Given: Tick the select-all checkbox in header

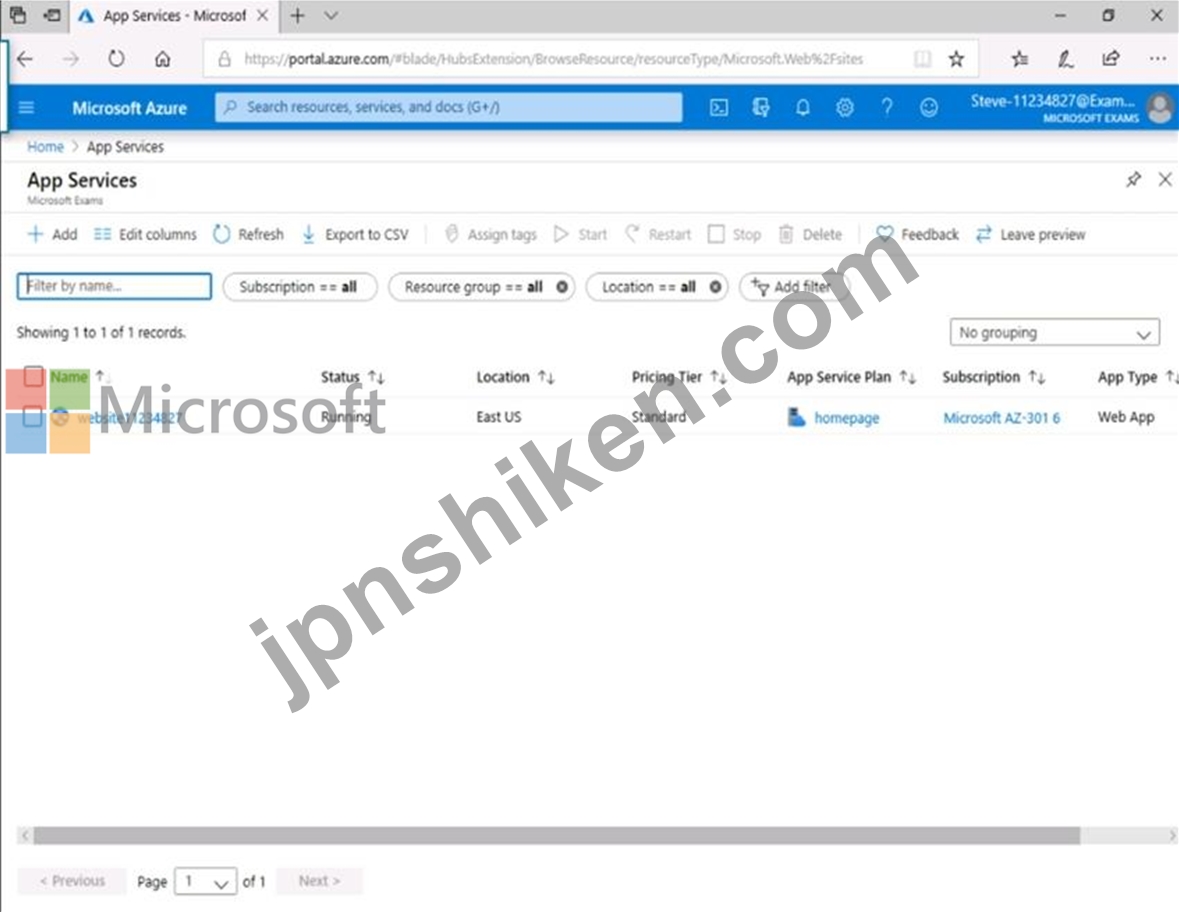Looking at the screenshot, I should tap(34, 377).
